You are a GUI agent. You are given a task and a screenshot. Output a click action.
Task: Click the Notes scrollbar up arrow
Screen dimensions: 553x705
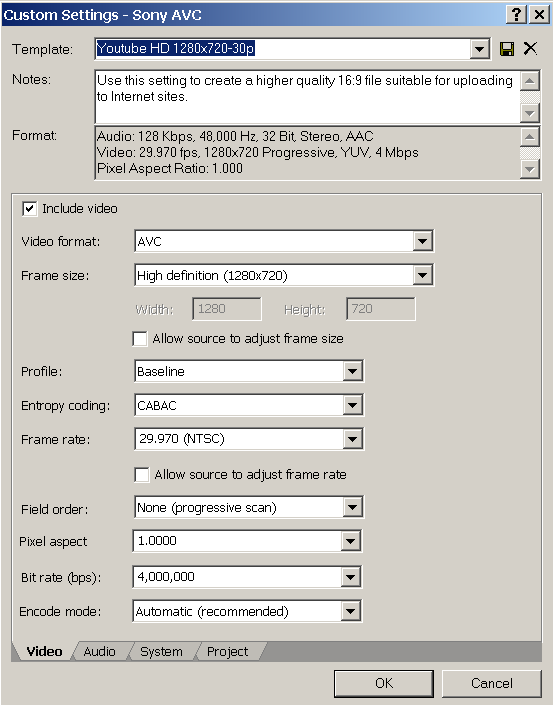click(x=530, y=81)
